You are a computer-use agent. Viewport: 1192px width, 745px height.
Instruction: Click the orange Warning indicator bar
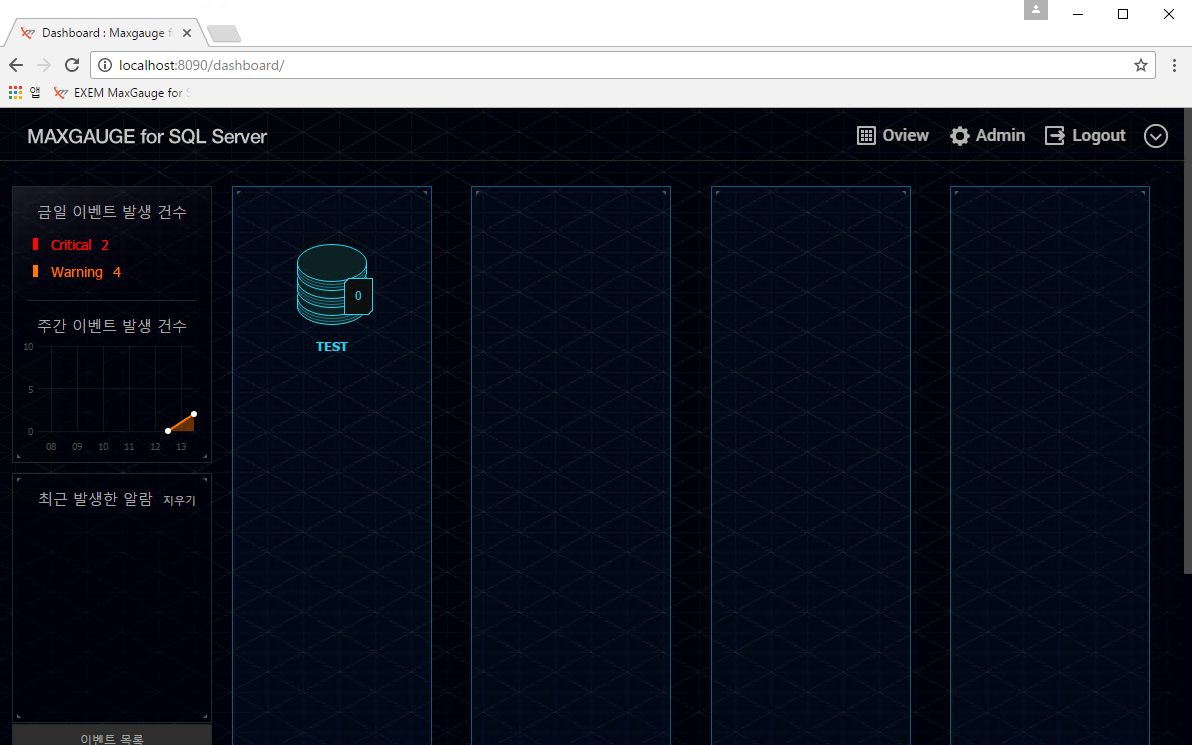(x=35, y=271)
